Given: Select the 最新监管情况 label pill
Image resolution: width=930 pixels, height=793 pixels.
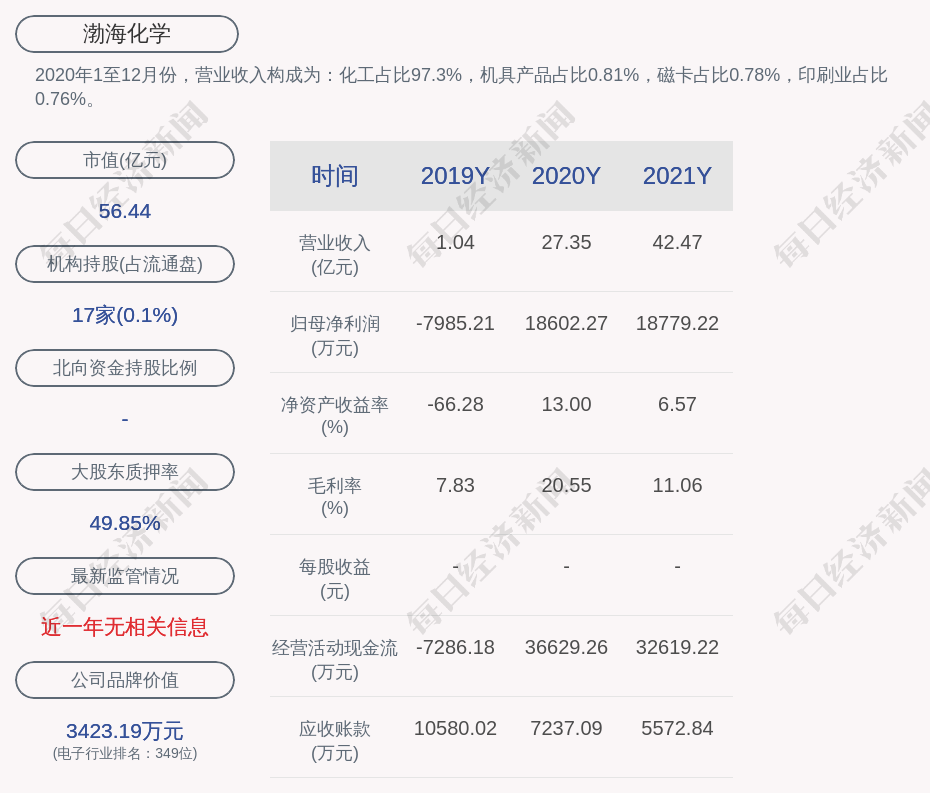Looking at the screenshot, I should coord(125,576).
